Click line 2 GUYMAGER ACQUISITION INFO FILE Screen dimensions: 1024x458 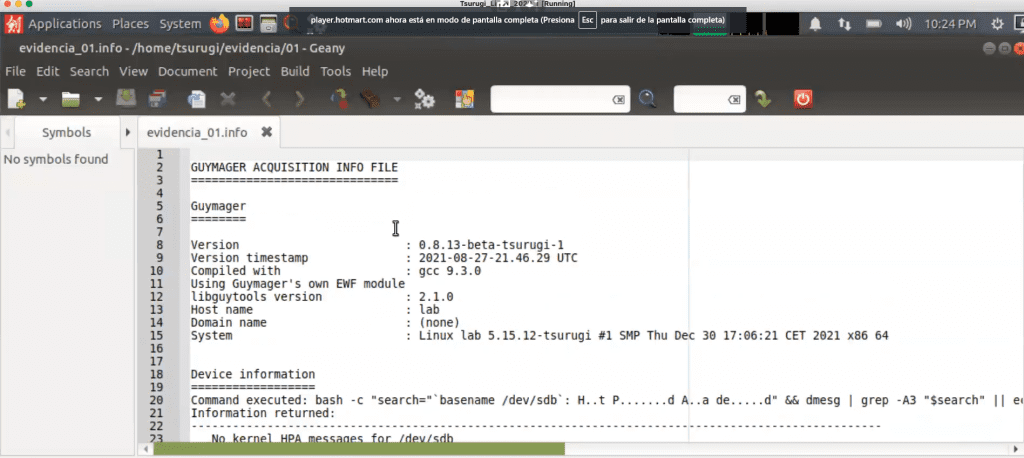[294, 167]
